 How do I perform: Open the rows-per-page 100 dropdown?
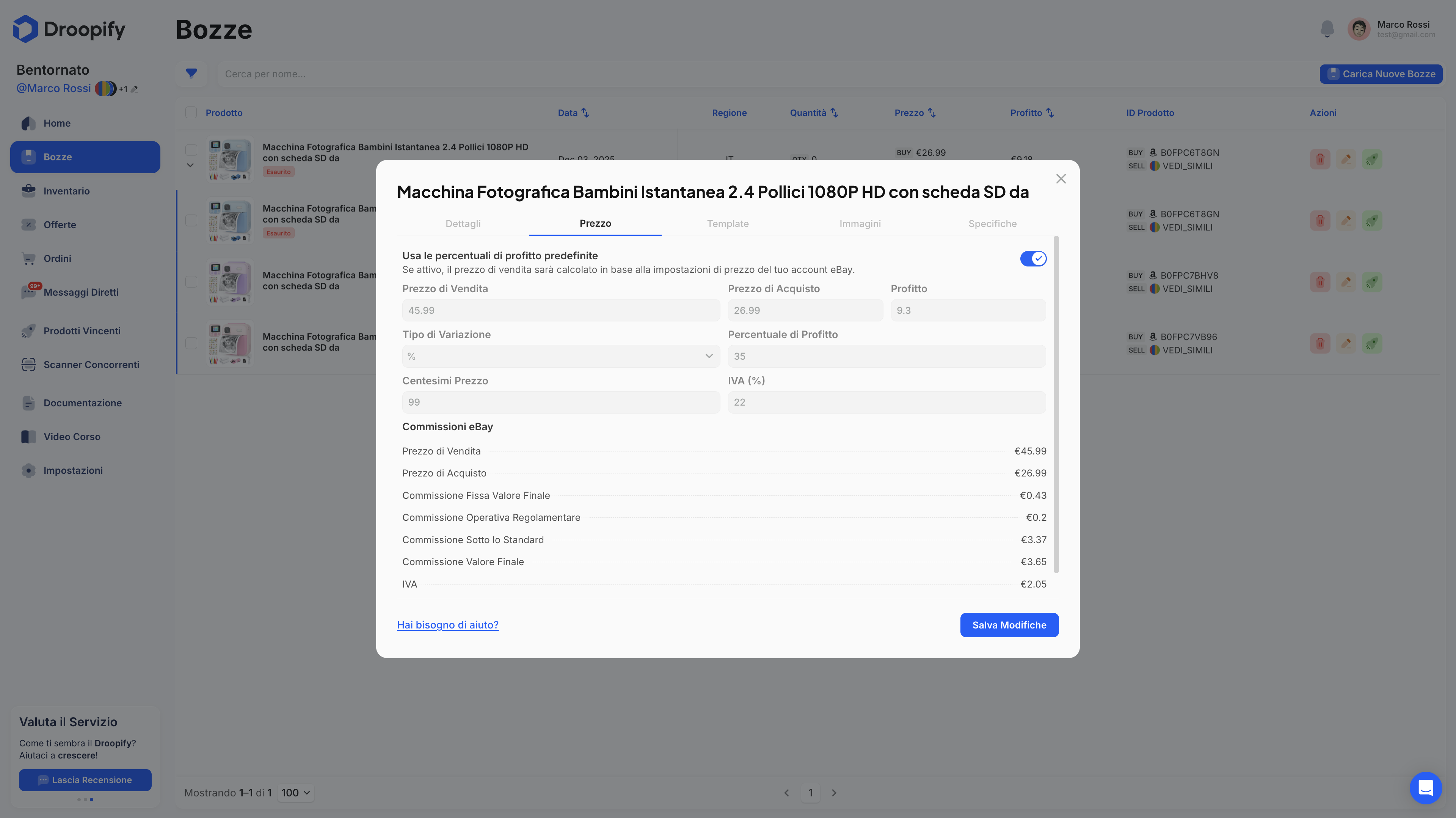[296, 793]
